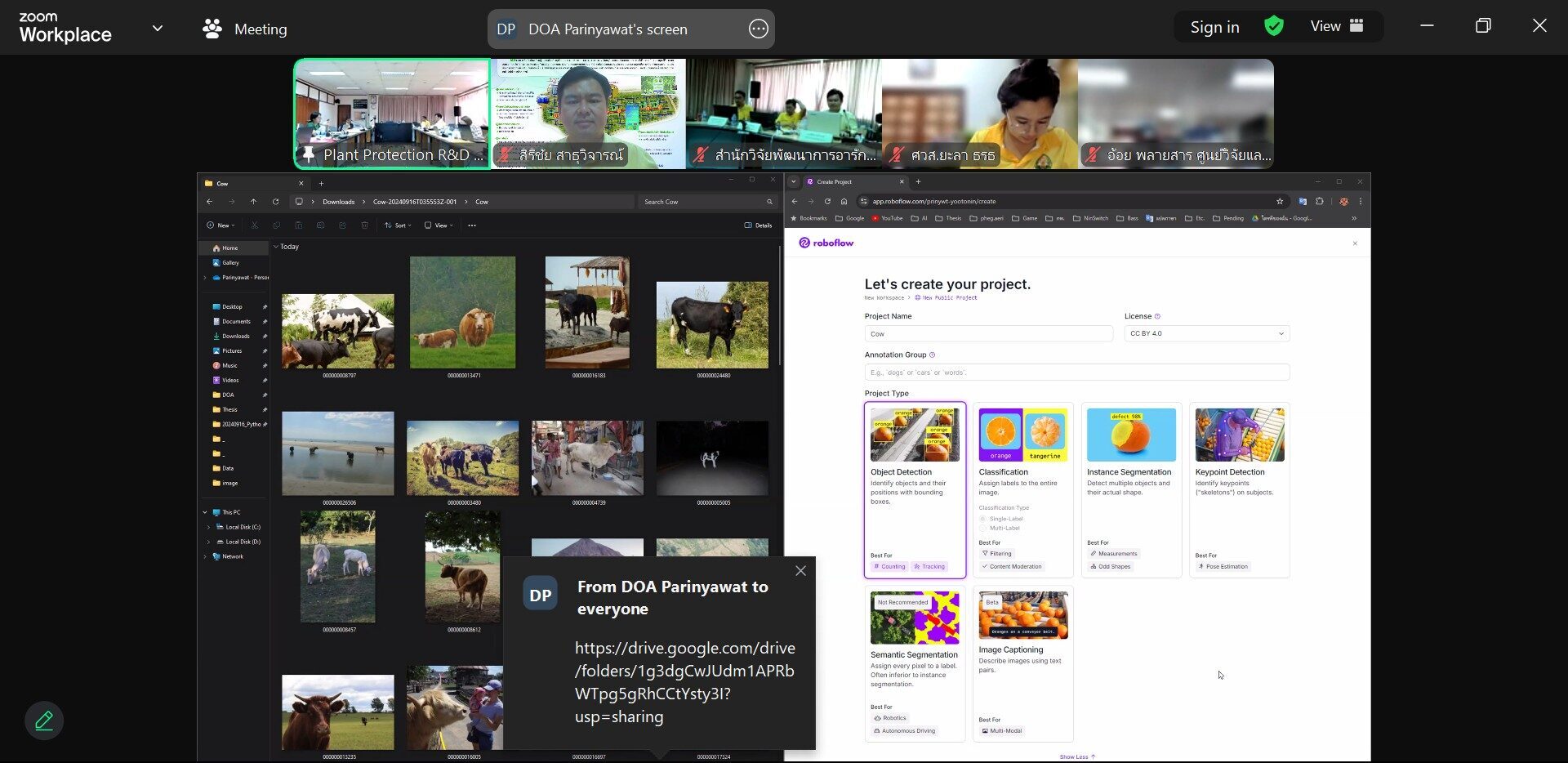Screen dimensions: 1568x763
Task: Open the Chrome profile avatar
Action: point(1343,201)
